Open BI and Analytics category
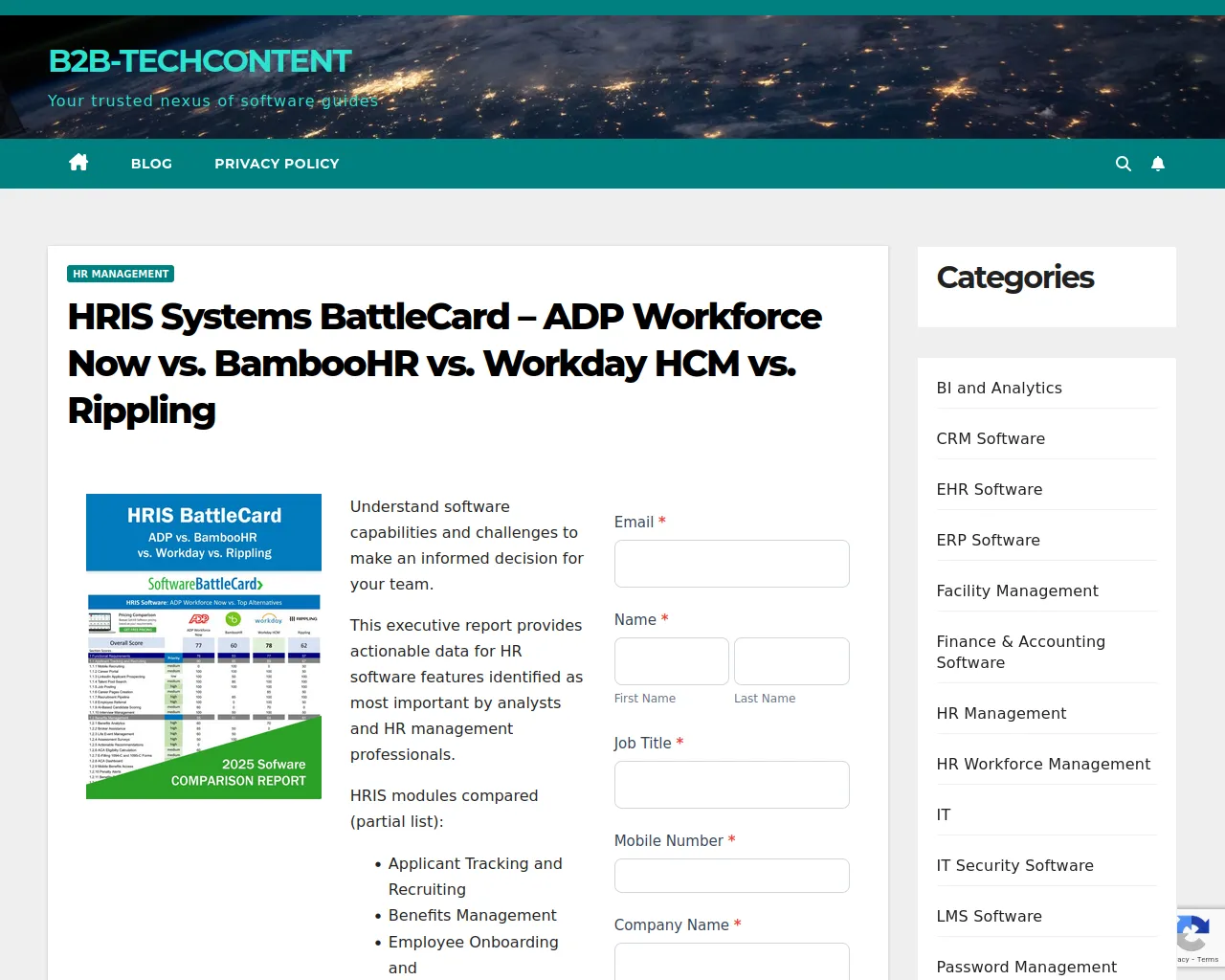 point(999,388)
